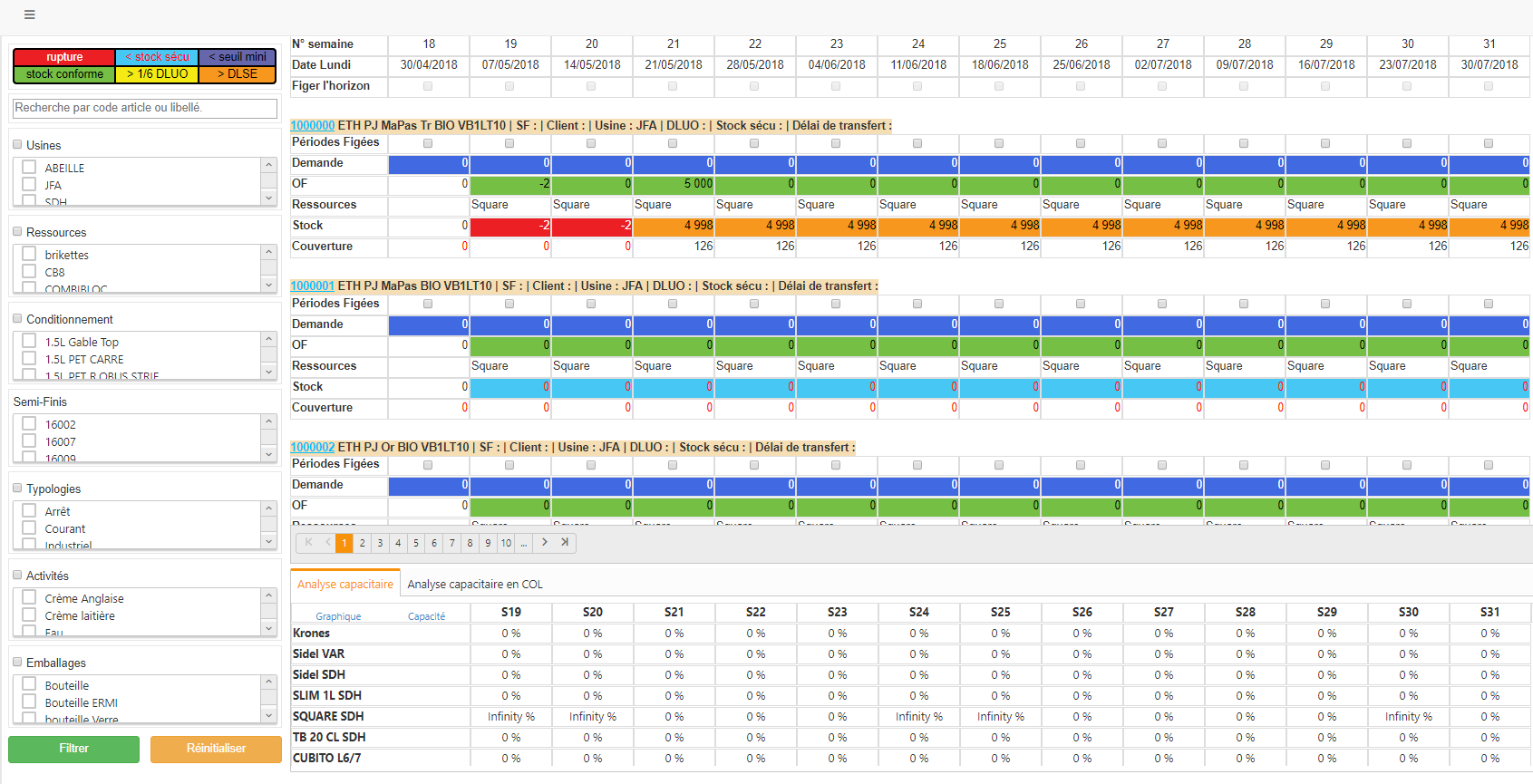The image size is (1533, 784).
Task: Focus the article search input field
Action: [145, 108]
